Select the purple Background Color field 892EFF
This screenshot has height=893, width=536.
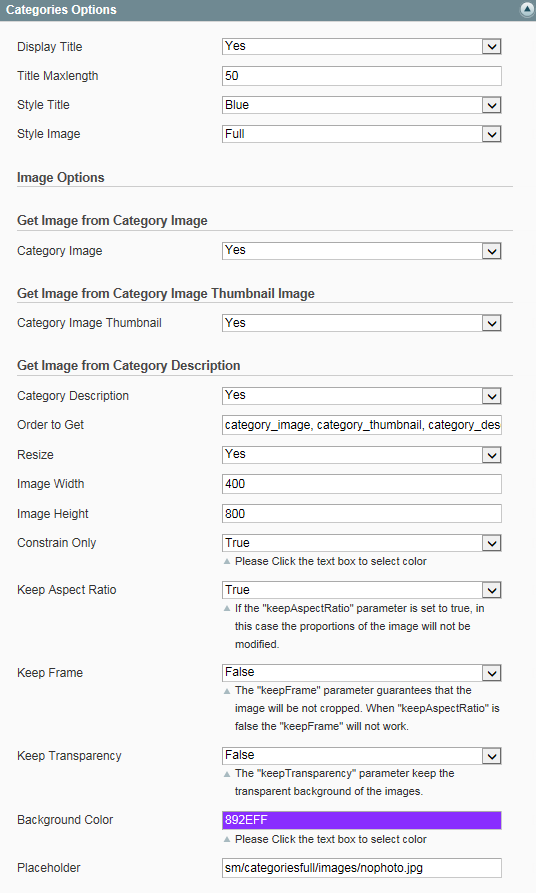coord(362,820)
